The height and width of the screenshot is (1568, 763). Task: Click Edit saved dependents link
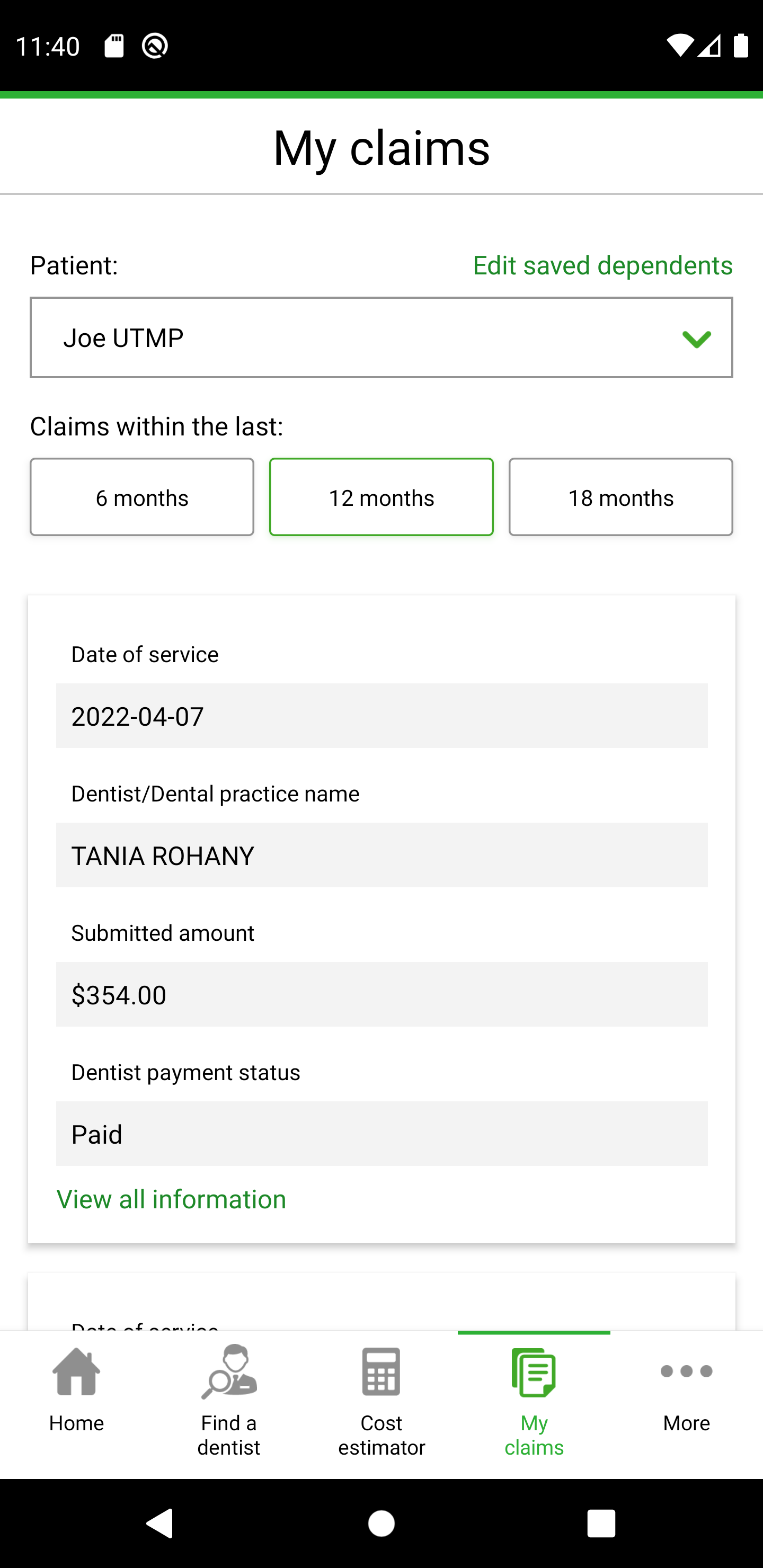tap(602, 265)
